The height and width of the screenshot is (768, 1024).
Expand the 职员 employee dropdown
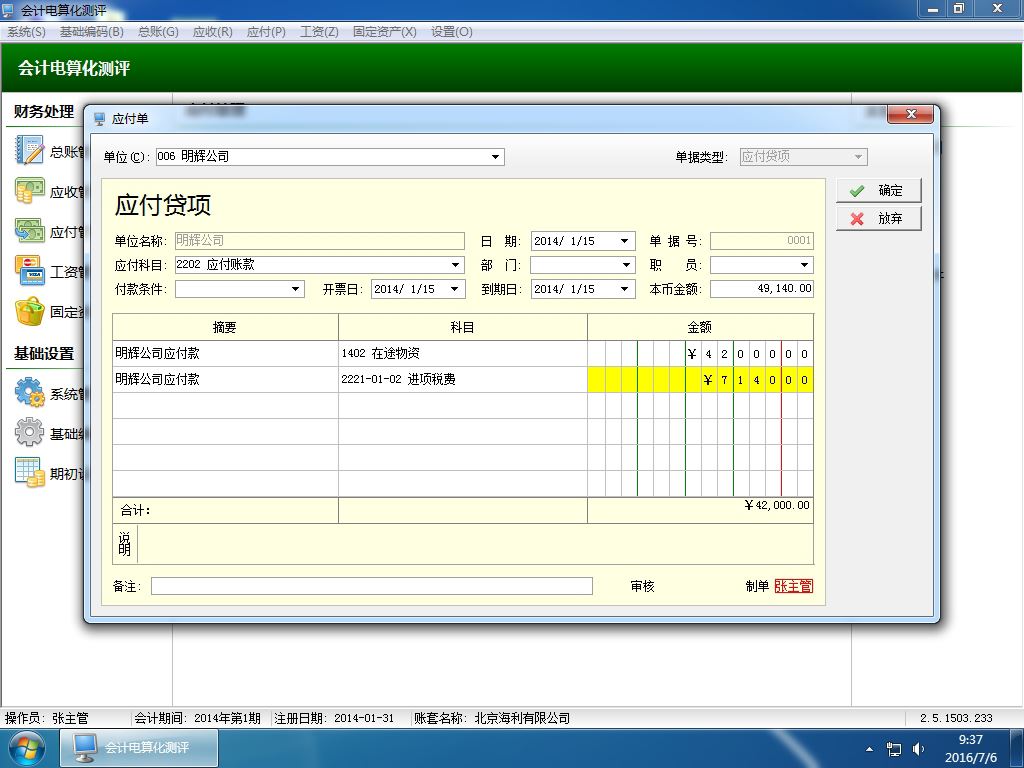[x=804, y=265]
